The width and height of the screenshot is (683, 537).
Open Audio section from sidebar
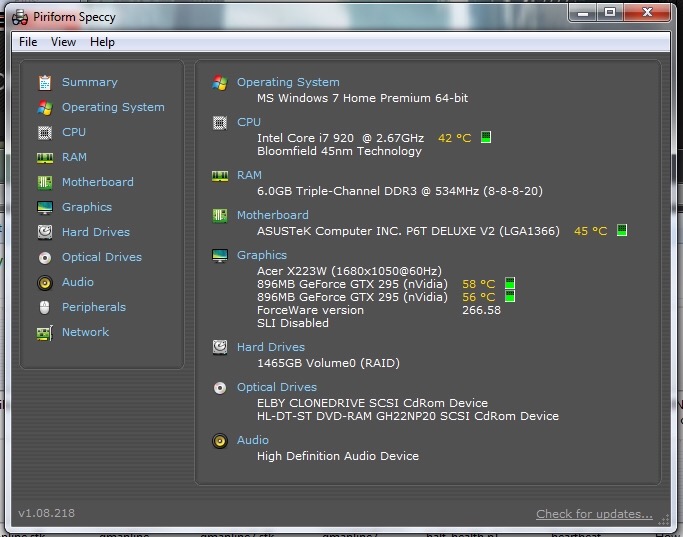(x=78, y=282)
